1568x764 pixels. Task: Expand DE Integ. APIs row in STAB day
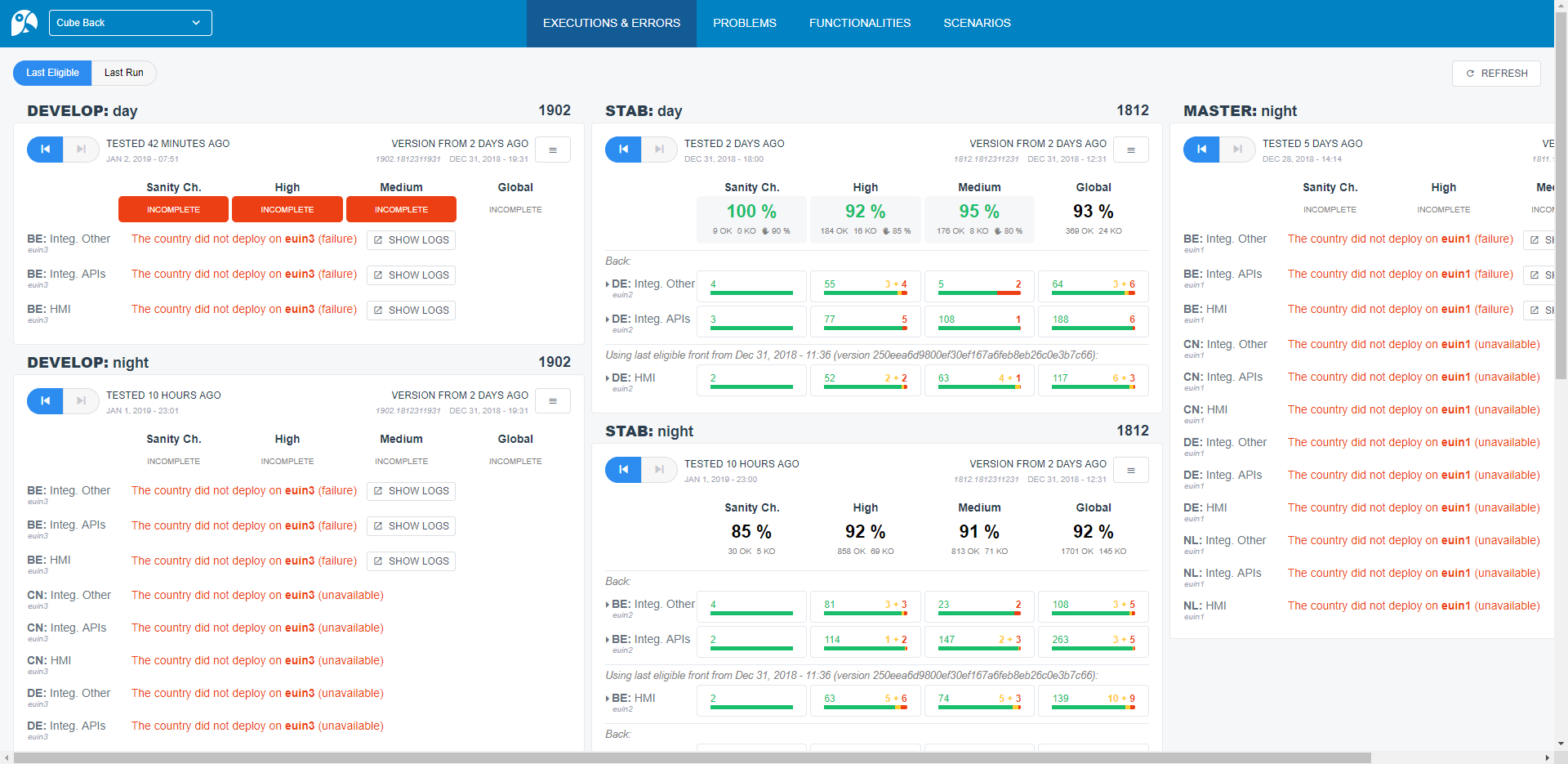pyautogui.click(x=608, y=319)
